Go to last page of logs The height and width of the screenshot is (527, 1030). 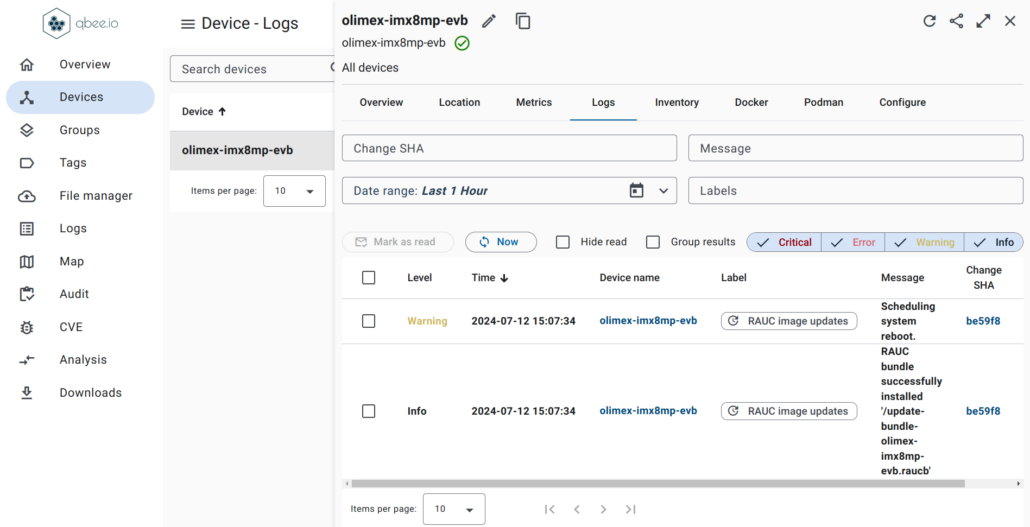point(630,509)
